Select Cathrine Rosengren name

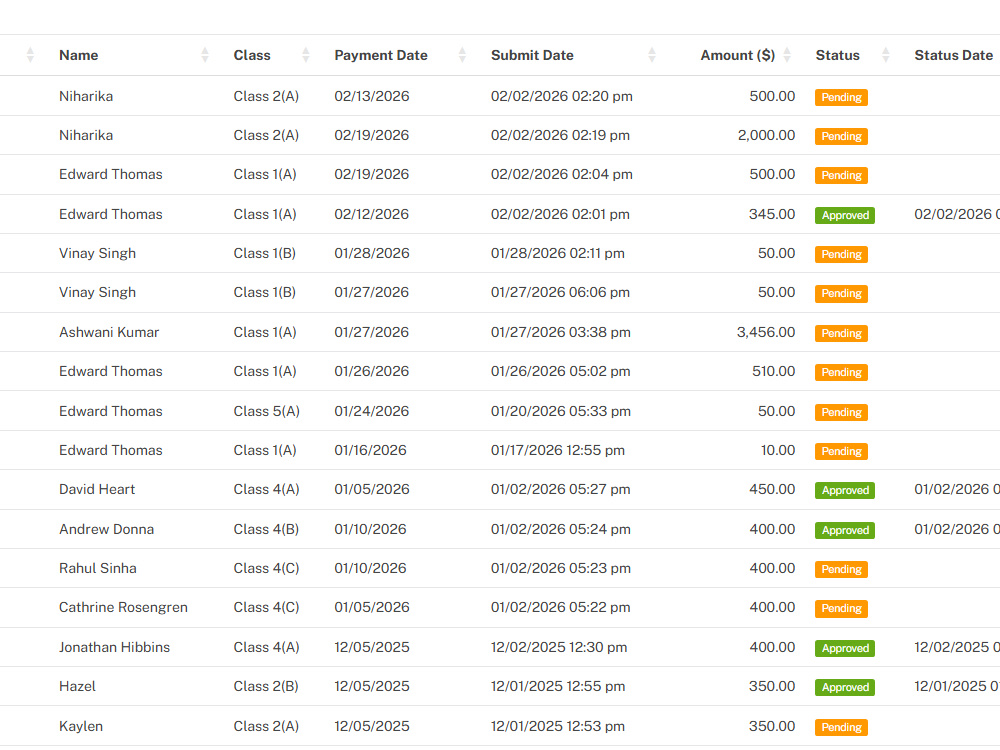123,607
